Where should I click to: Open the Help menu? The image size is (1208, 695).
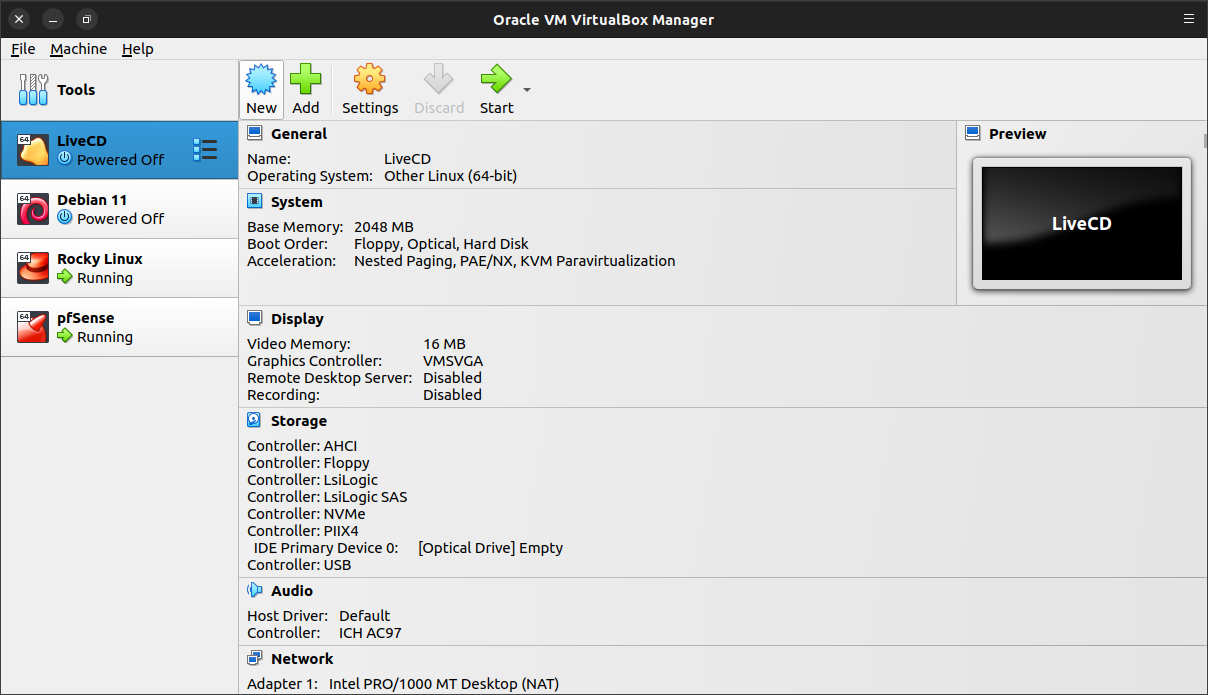tap(138, 48)
